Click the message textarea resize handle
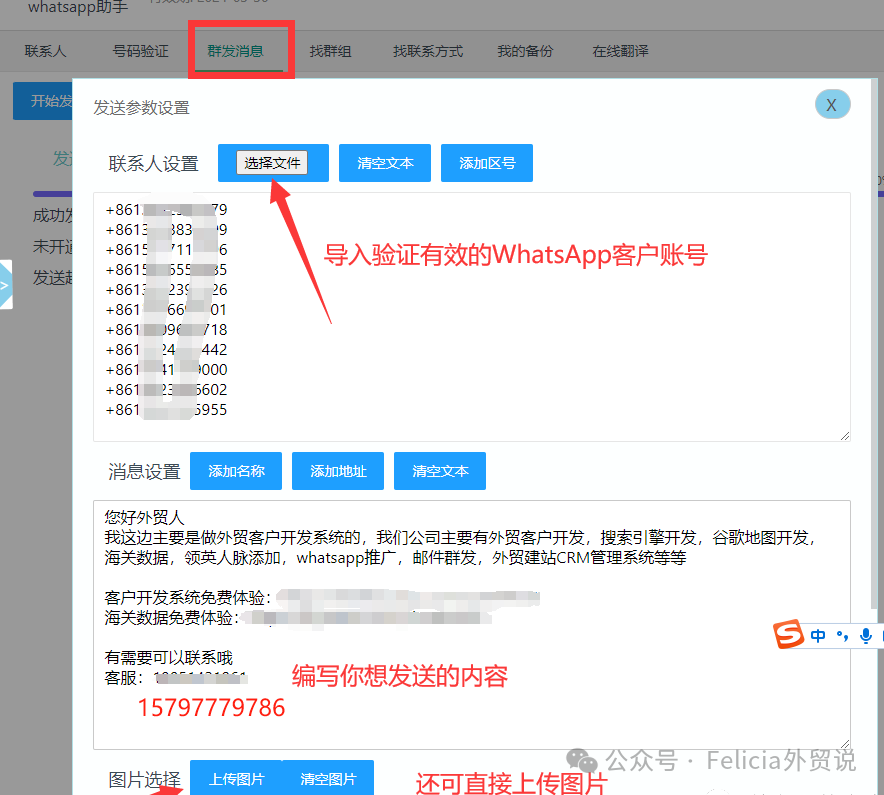The height and width of the screenshot is (795, 884). tap(845, 743)
